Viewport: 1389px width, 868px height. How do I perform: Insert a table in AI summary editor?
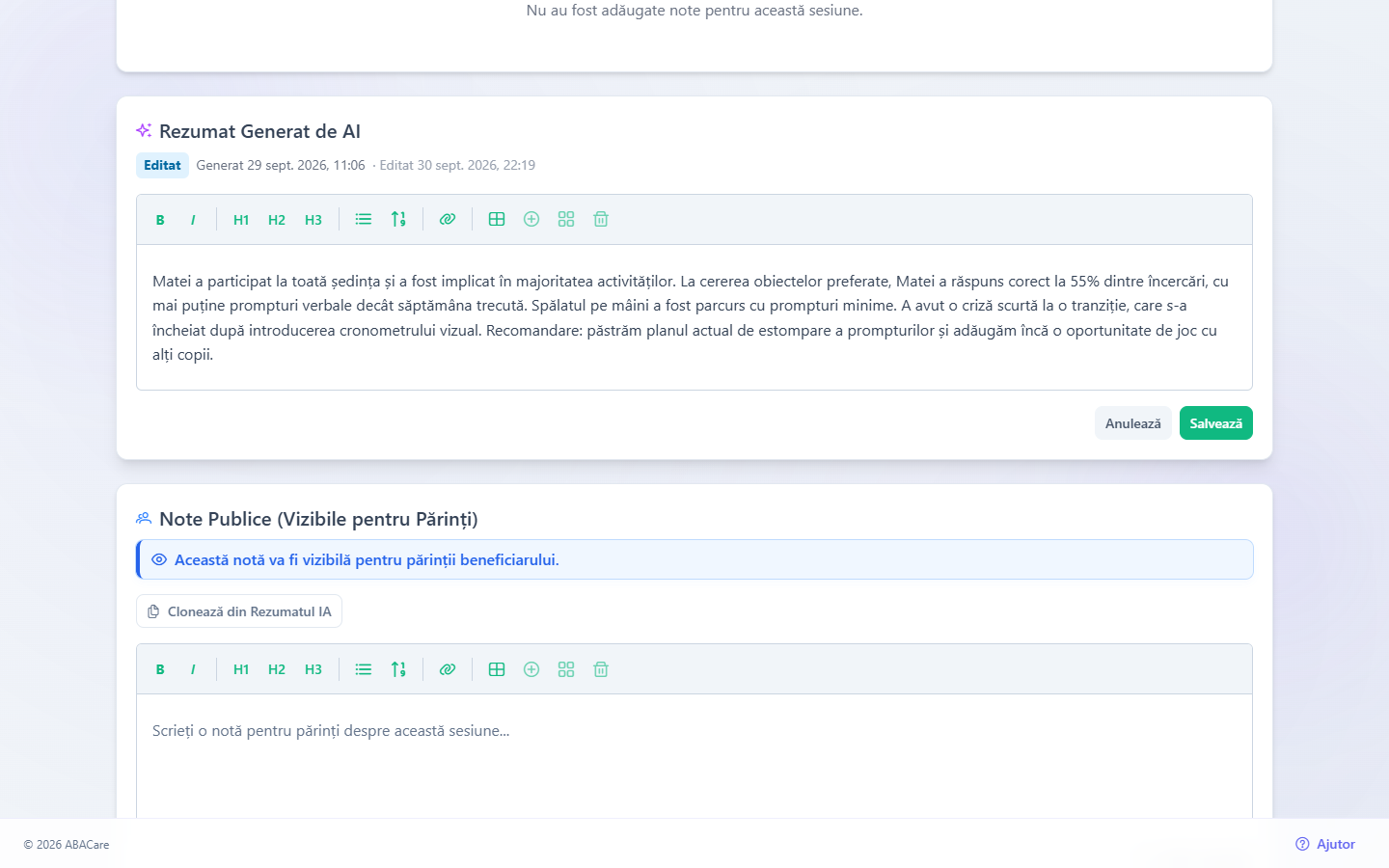tap(497, 220)
